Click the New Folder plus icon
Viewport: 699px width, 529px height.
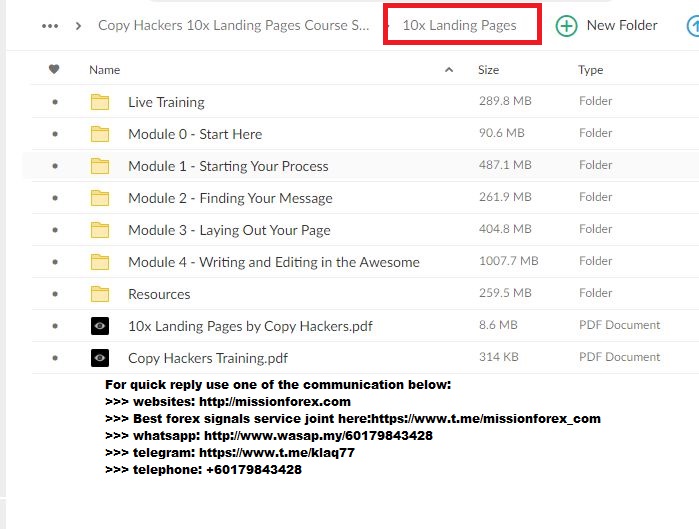566,26
